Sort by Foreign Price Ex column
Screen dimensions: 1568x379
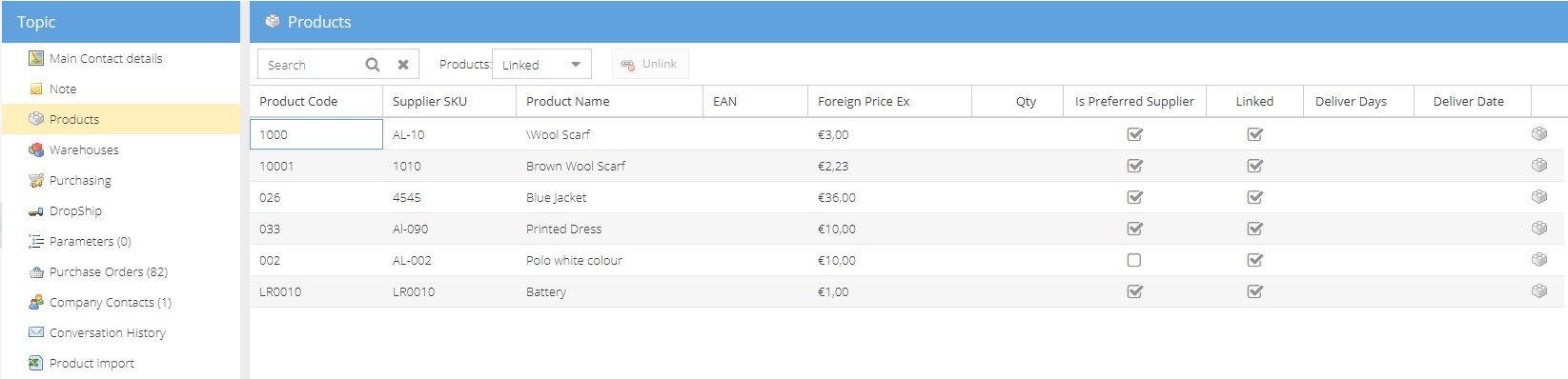(864, 101)
